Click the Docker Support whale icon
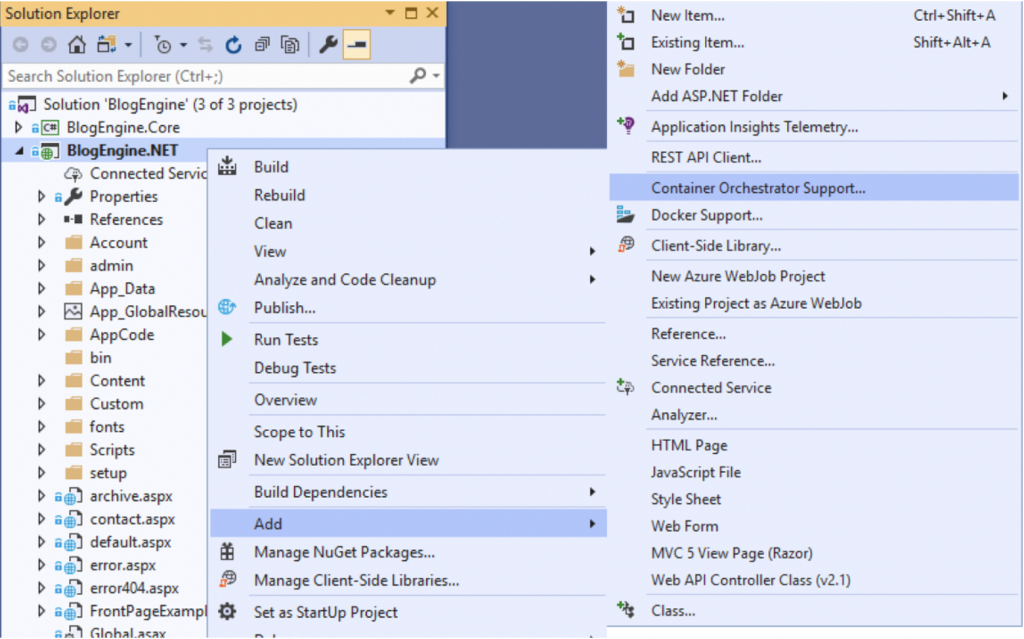Image resolution: width=1024 pixels, height=639 pixels. coord(626,215)
